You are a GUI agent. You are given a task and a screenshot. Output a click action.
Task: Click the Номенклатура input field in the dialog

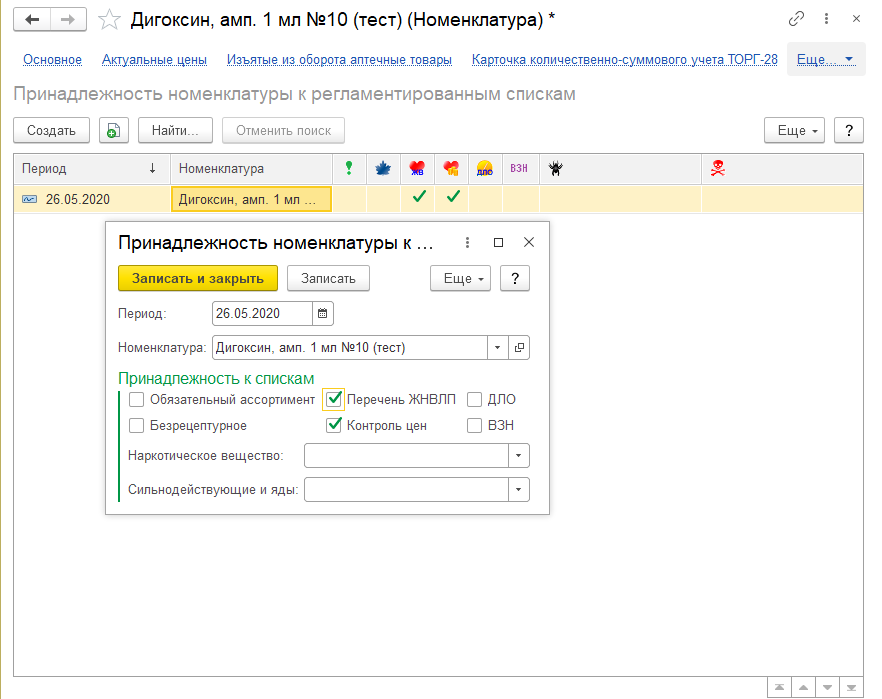pyautogui.click(x=350, y=348)
